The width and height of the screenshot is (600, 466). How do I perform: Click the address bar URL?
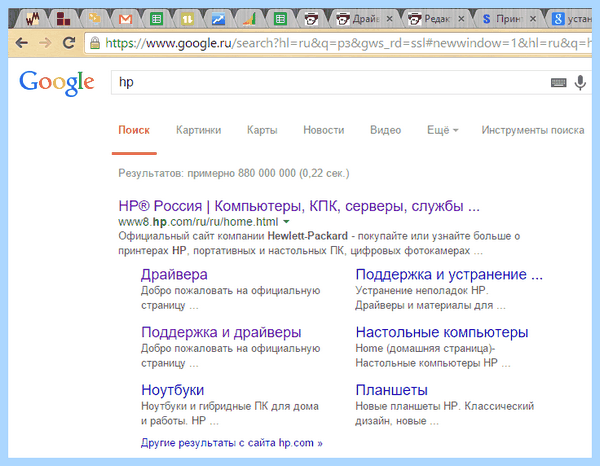[x=347, y=43]
